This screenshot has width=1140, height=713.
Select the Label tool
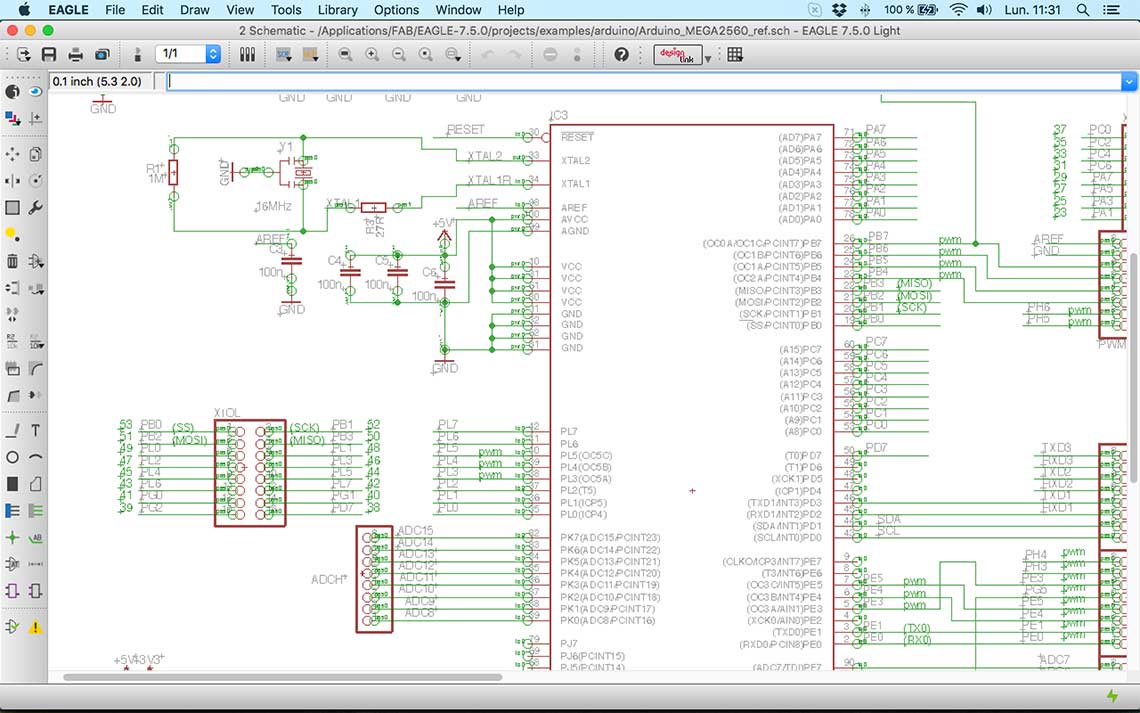[x=35, y=538]
